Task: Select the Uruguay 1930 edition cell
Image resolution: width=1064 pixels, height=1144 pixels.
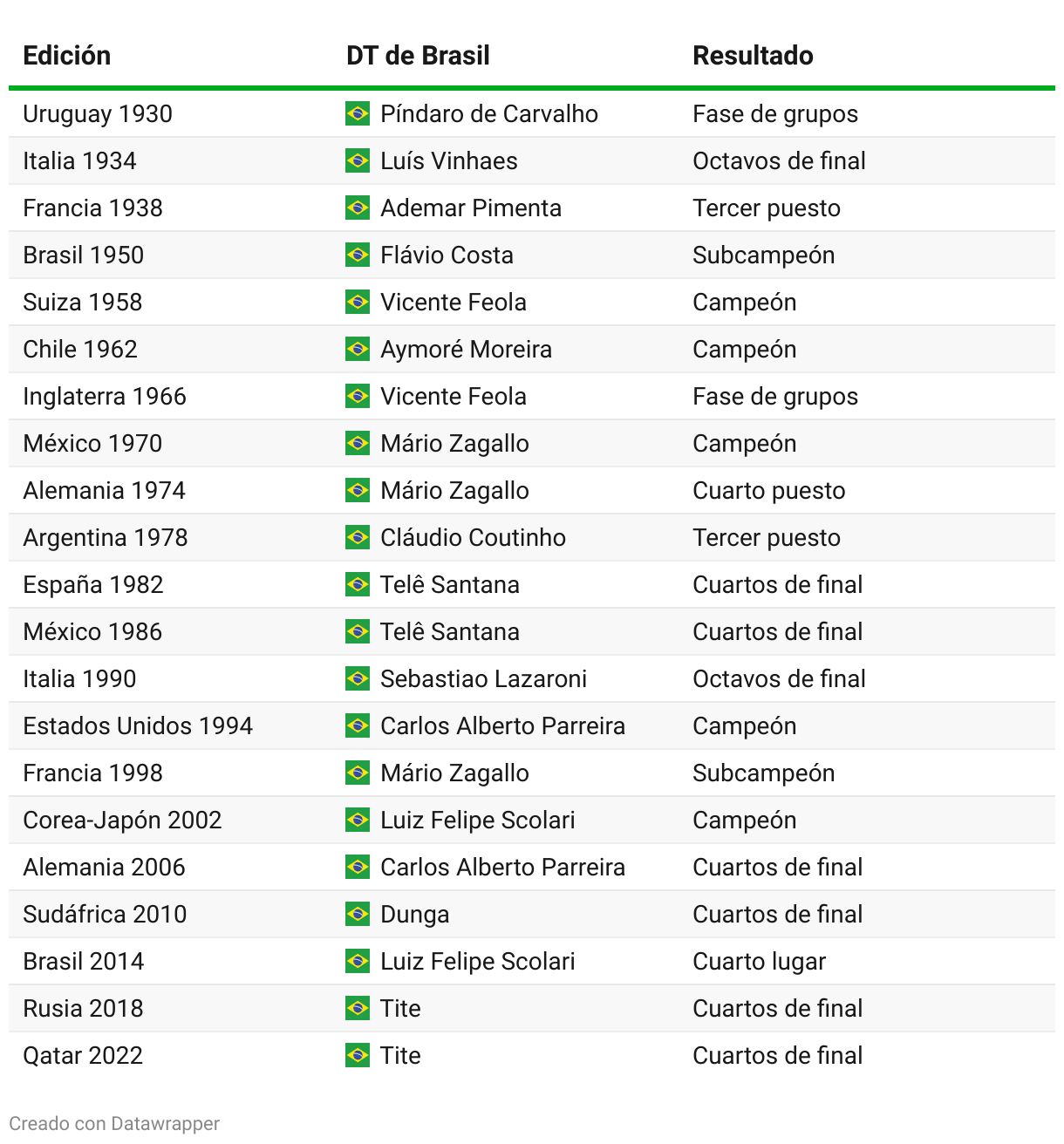Action: click(x=98, y=113)
